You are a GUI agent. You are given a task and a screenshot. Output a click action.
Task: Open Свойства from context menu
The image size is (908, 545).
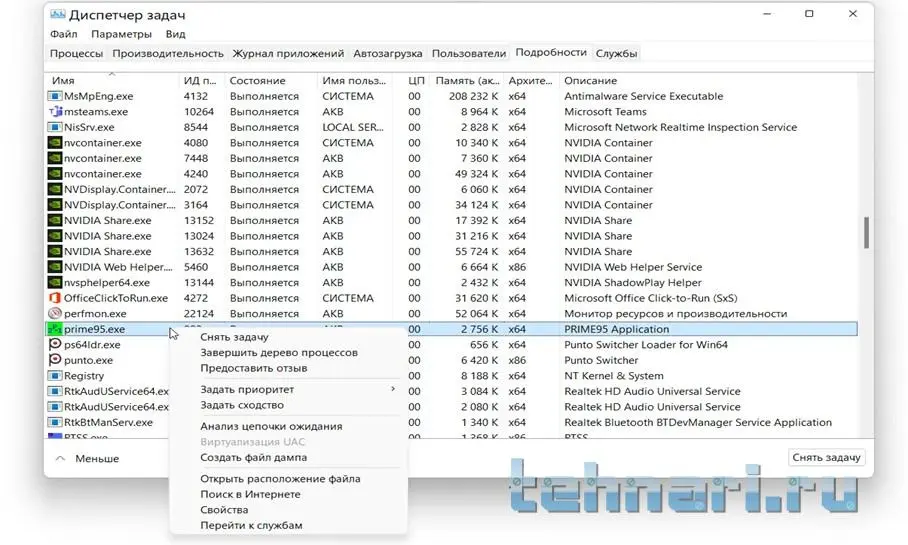coord(224,510)
